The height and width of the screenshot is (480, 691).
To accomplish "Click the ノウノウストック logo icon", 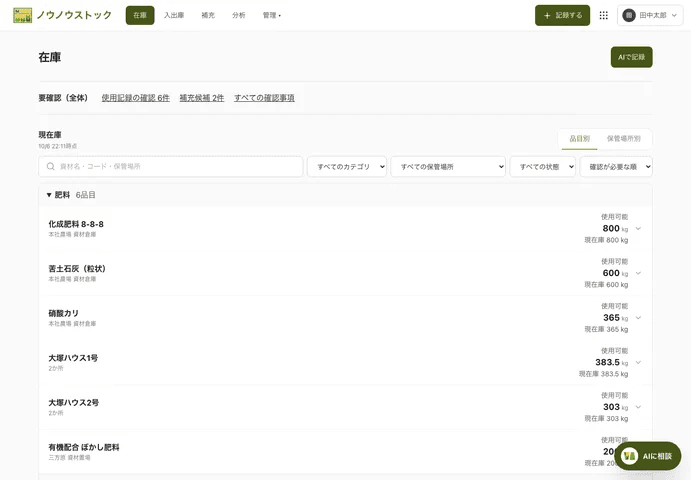I will (22, 15).
